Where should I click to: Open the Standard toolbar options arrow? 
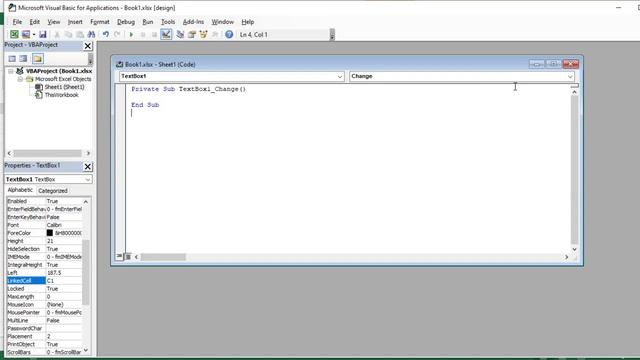332,35
